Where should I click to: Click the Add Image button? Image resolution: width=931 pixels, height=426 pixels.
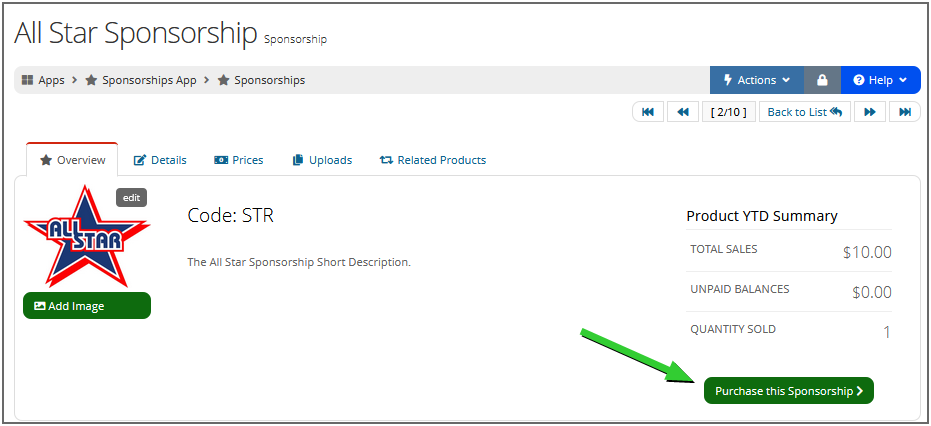(x=87, y=306)
